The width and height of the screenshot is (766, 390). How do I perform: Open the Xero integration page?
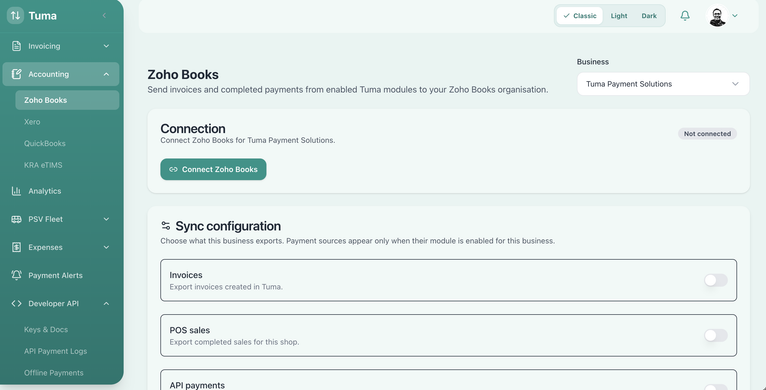[x=32, y=122]
